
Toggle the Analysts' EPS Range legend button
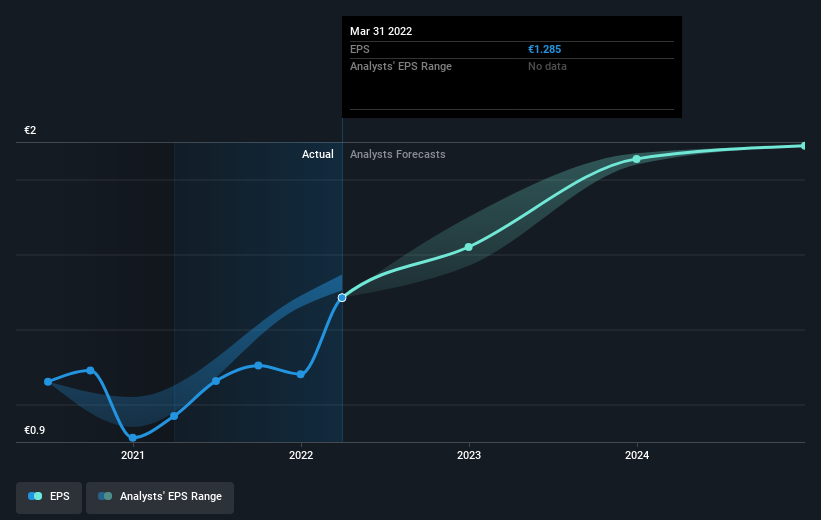coord(160,497)
